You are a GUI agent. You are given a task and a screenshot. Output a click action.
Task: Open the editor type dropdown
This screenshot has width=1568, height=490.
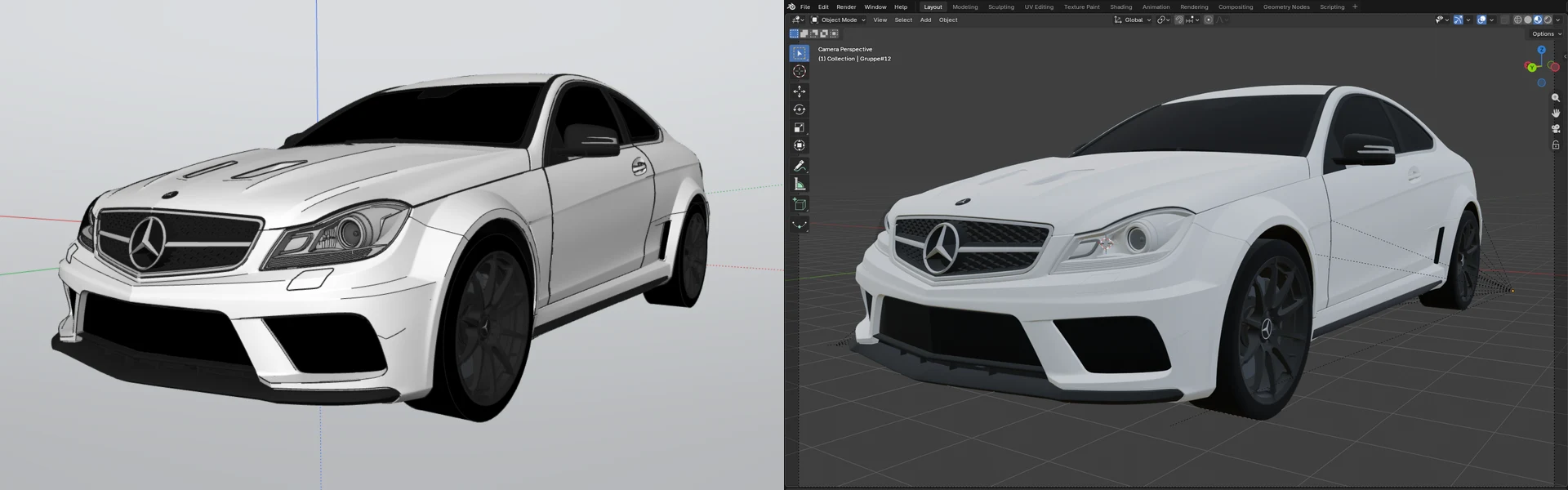pos(798,20)
